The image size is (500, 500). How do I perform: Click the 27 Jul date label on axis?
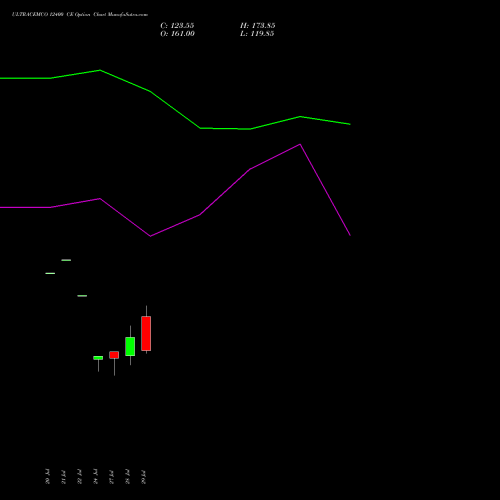[112, 477]
